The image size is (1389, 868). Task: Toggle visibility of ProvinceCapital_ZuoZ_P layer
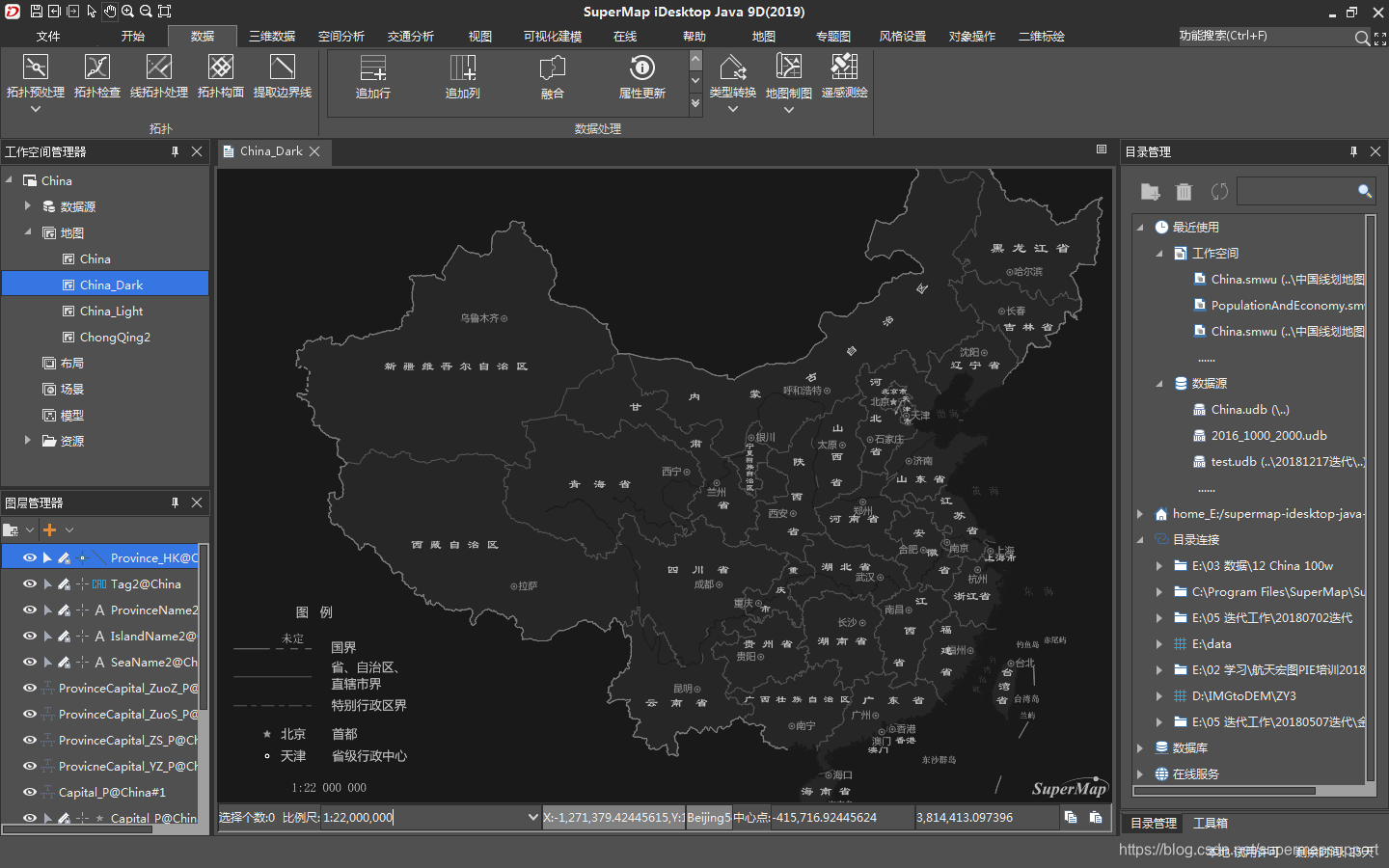(30, 688)
